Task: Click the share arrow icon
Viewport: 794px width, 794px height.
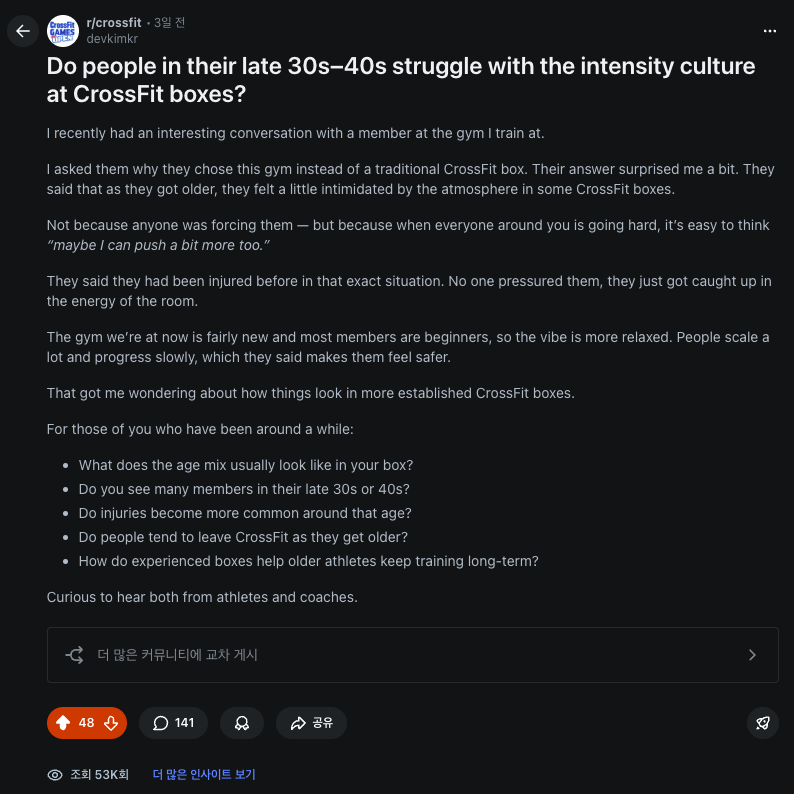Action: pos(297,723)
